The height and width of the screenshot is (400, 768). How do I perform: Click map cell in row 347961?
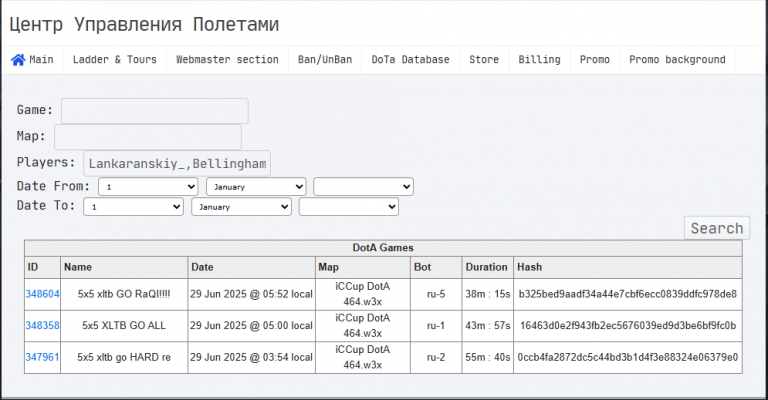tap(362, 357)
